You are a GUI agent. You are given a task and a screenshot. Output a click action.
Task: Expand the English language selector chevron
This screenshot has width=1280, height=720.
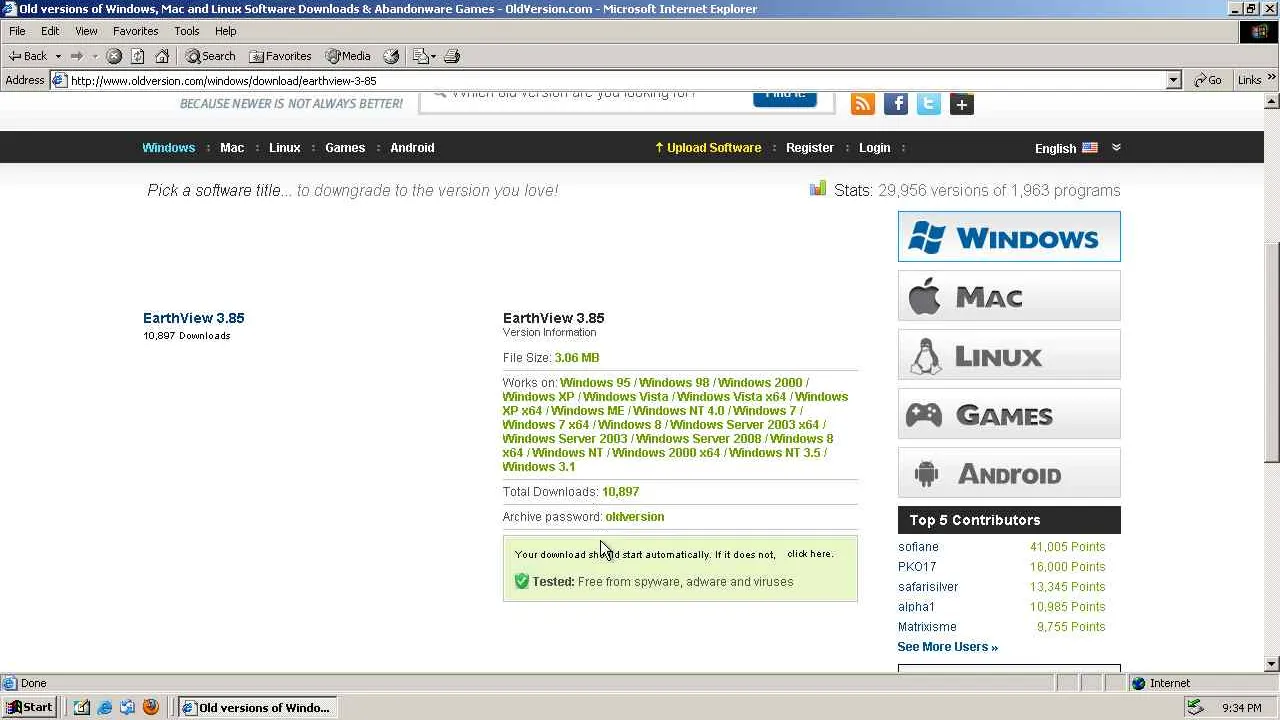click(1116, 148)
